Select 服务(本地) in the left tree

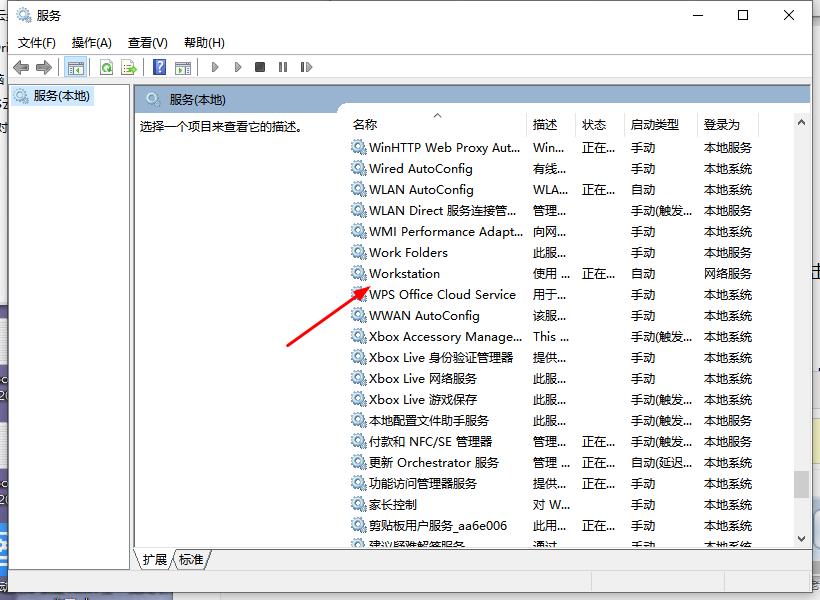(x=62, y=95)
